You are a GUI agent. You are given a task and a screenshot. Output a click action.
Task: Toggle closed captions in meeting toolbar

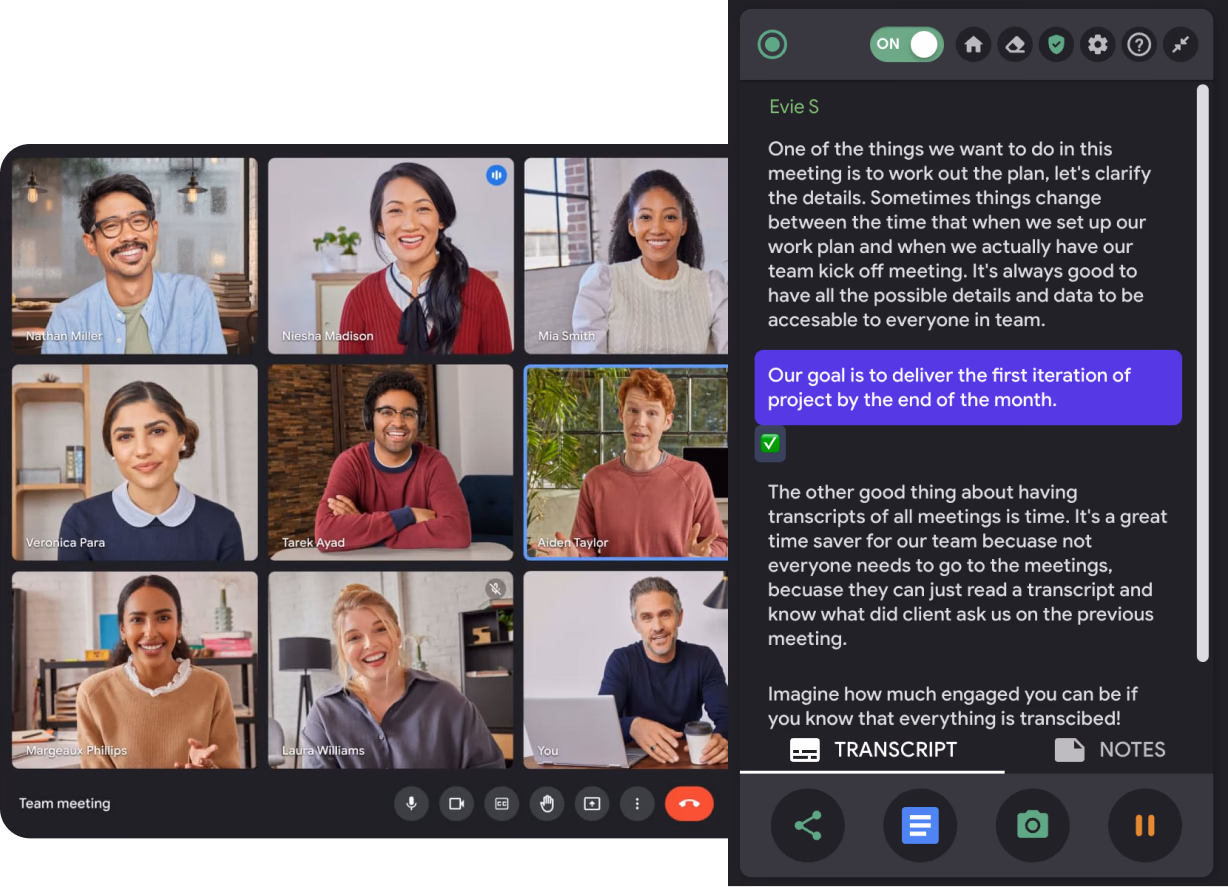[x=502, y=803]
